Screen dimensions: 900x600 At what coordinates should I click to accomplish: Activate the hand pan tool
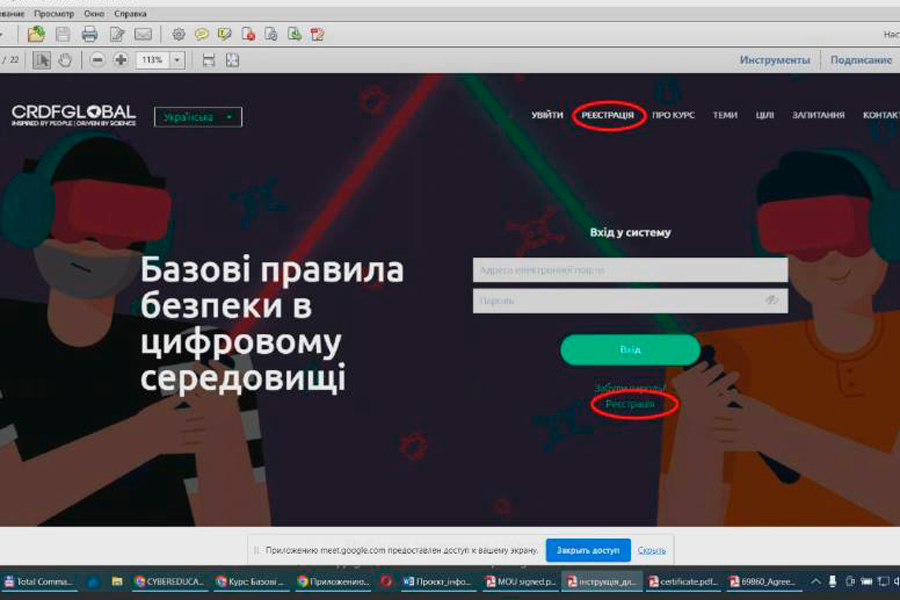pos(65,60)
